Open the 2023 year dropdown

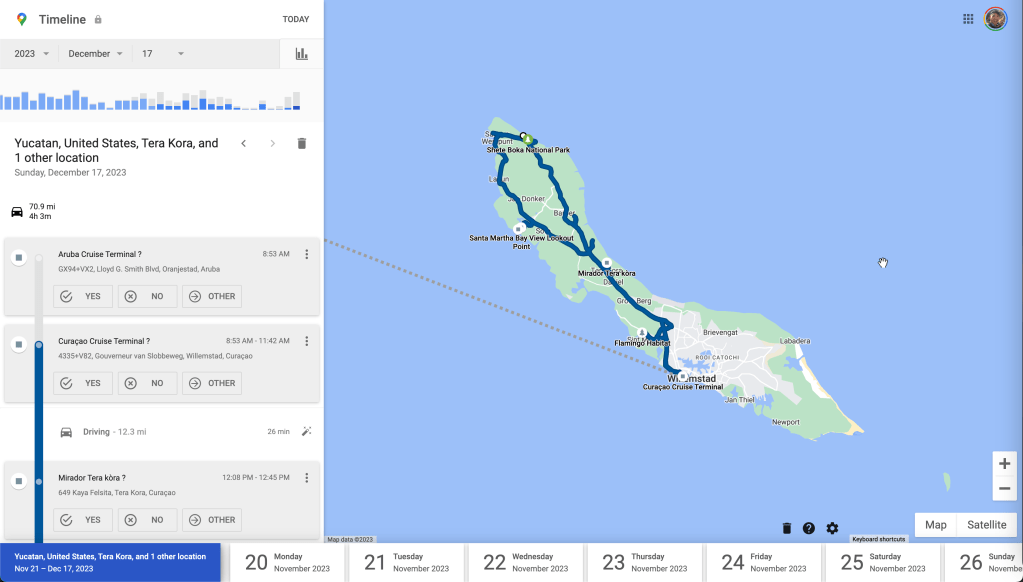tap(32, 54)
